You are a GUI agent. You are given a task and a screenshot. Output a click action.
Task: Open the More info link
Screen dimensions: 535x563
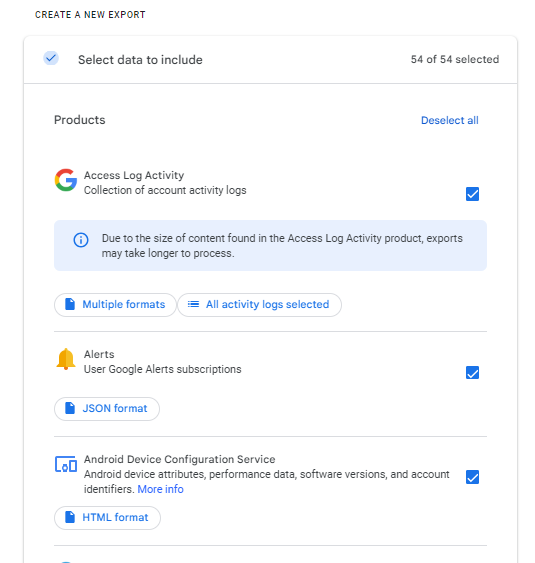click(x=160, y=489)
